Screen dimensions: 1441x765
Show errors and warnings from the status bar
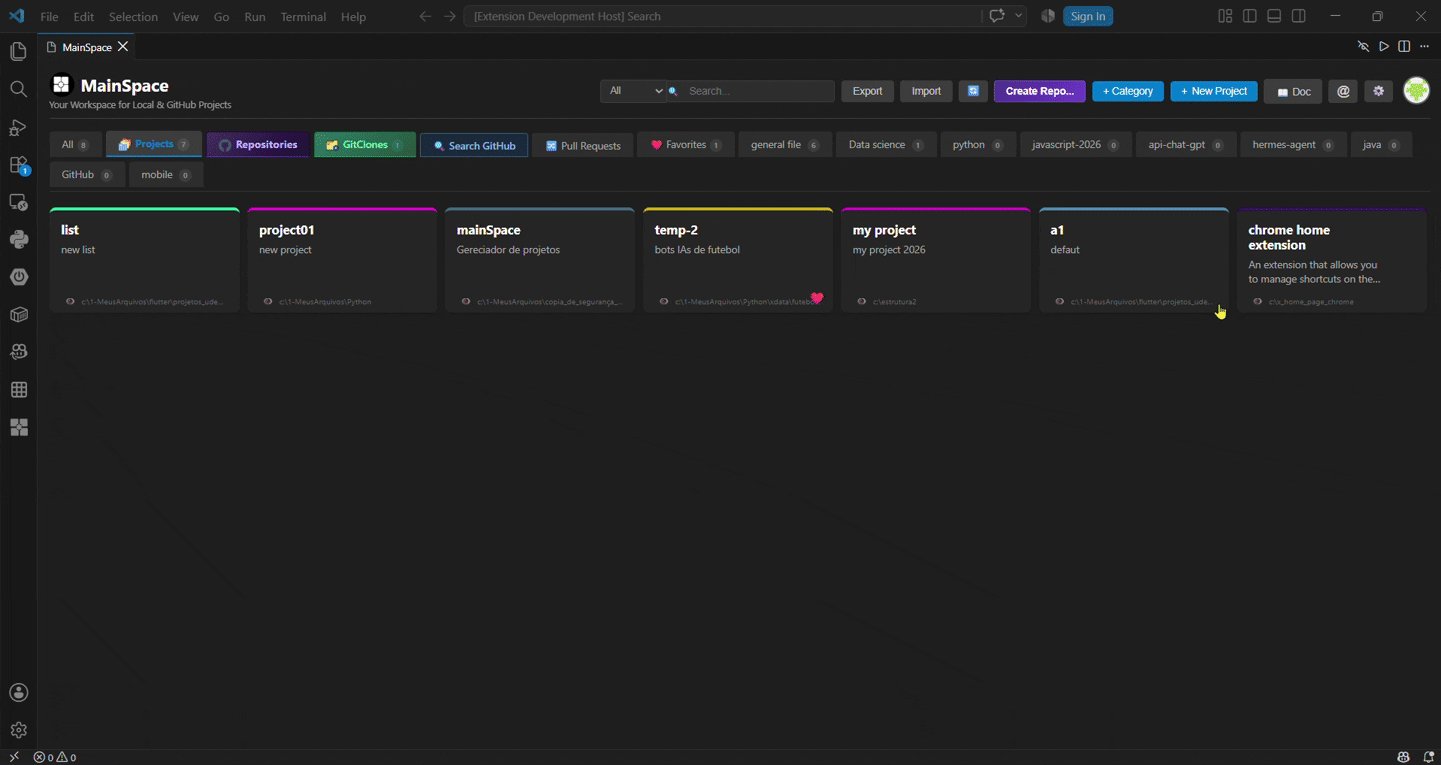55,757
